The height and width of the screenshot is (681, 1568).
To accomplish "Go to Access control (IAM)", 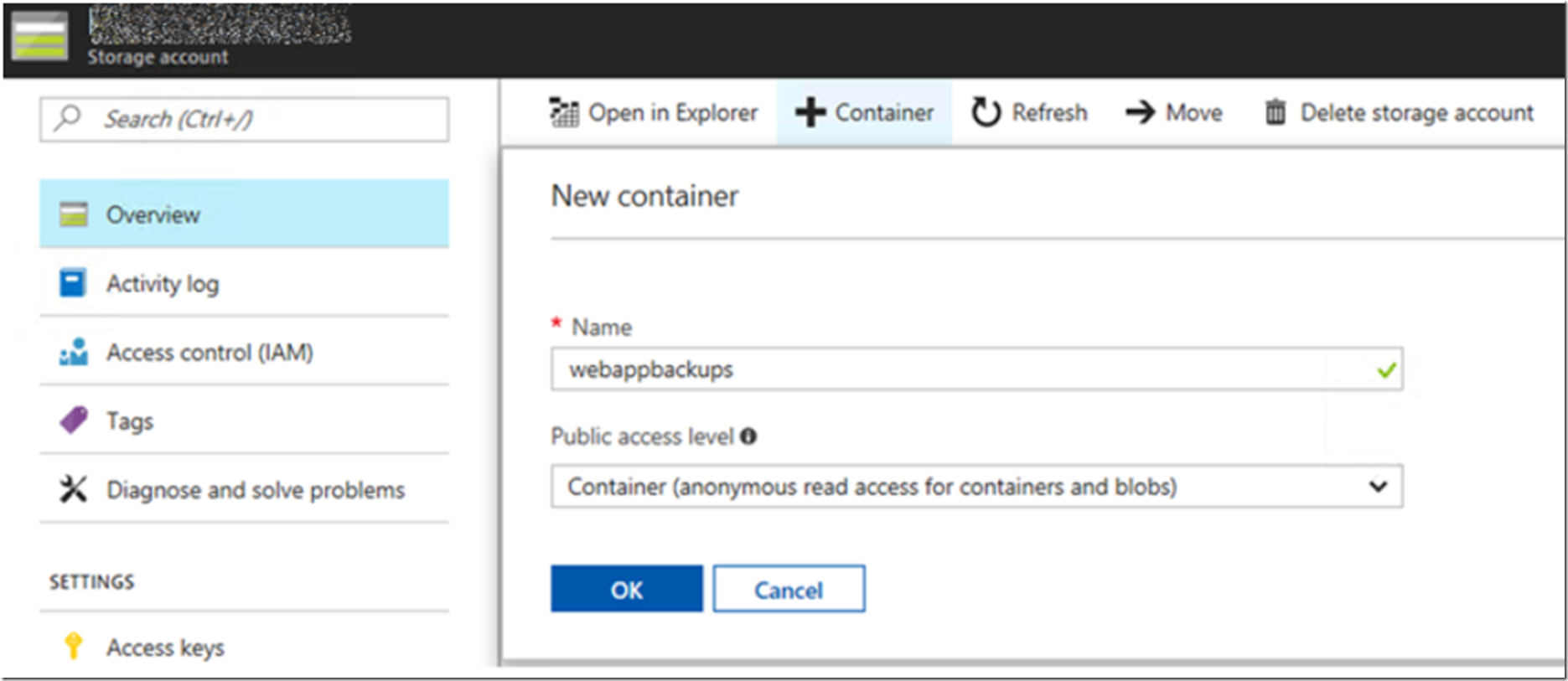I will (x=244, y=352).
